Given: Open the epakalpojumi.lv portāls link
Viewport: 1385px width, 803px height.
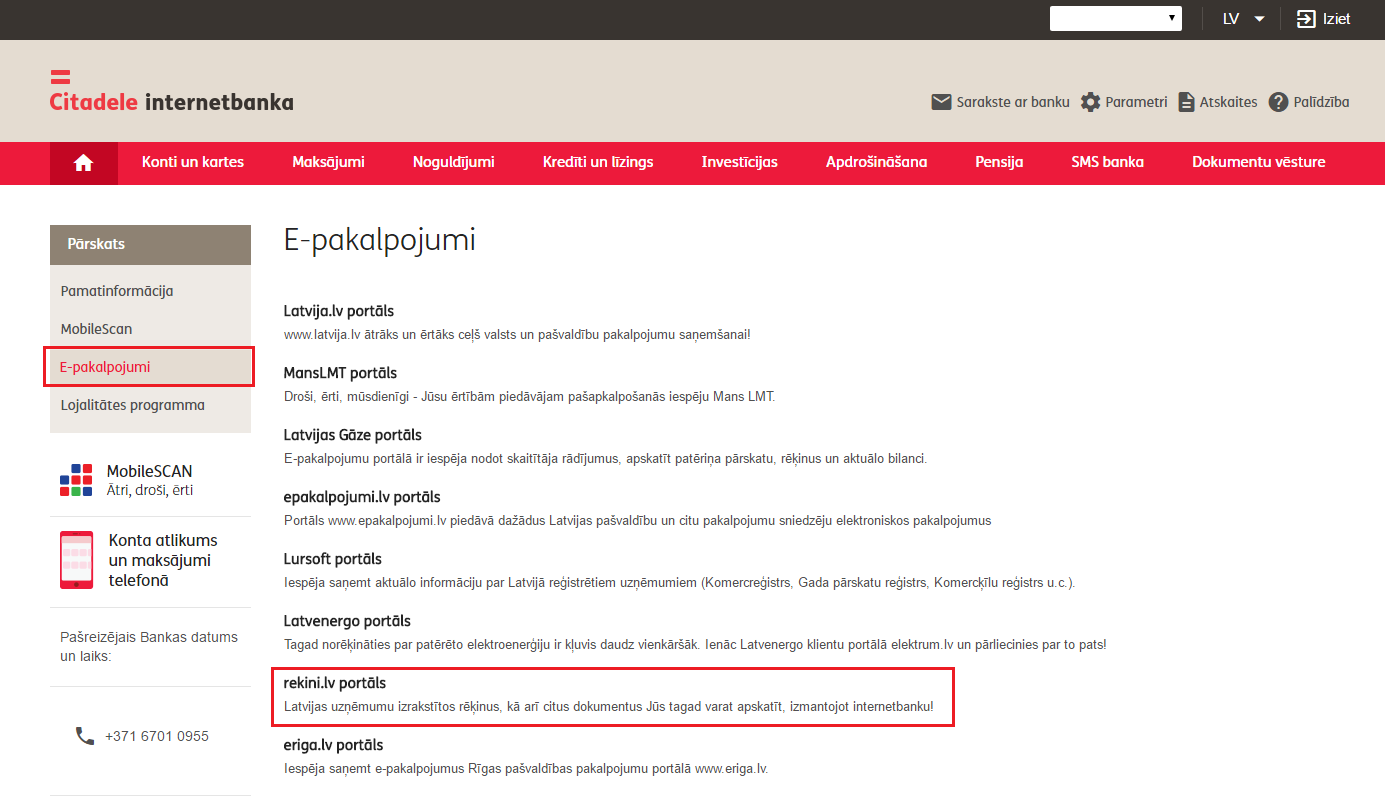Looking at the screenshot, I should (x=362, y=497).
